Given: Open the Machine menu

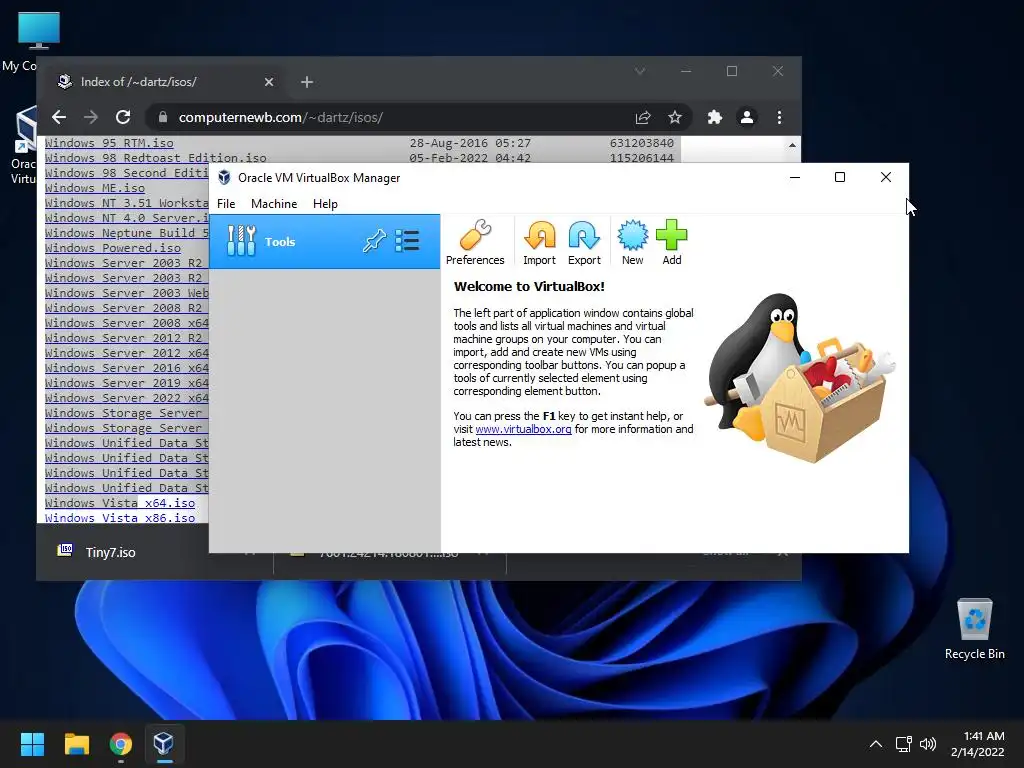Looking at the screenshot, I should [x=274, y=204].
